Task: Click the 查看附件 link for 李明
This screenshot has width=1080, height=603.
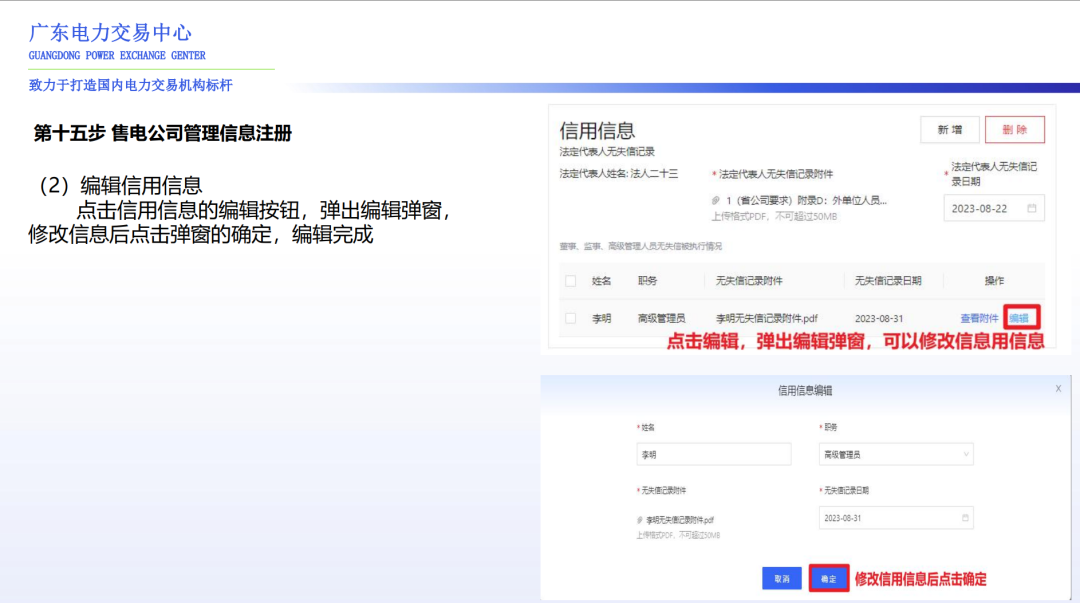Action: (x=977, y=315)
